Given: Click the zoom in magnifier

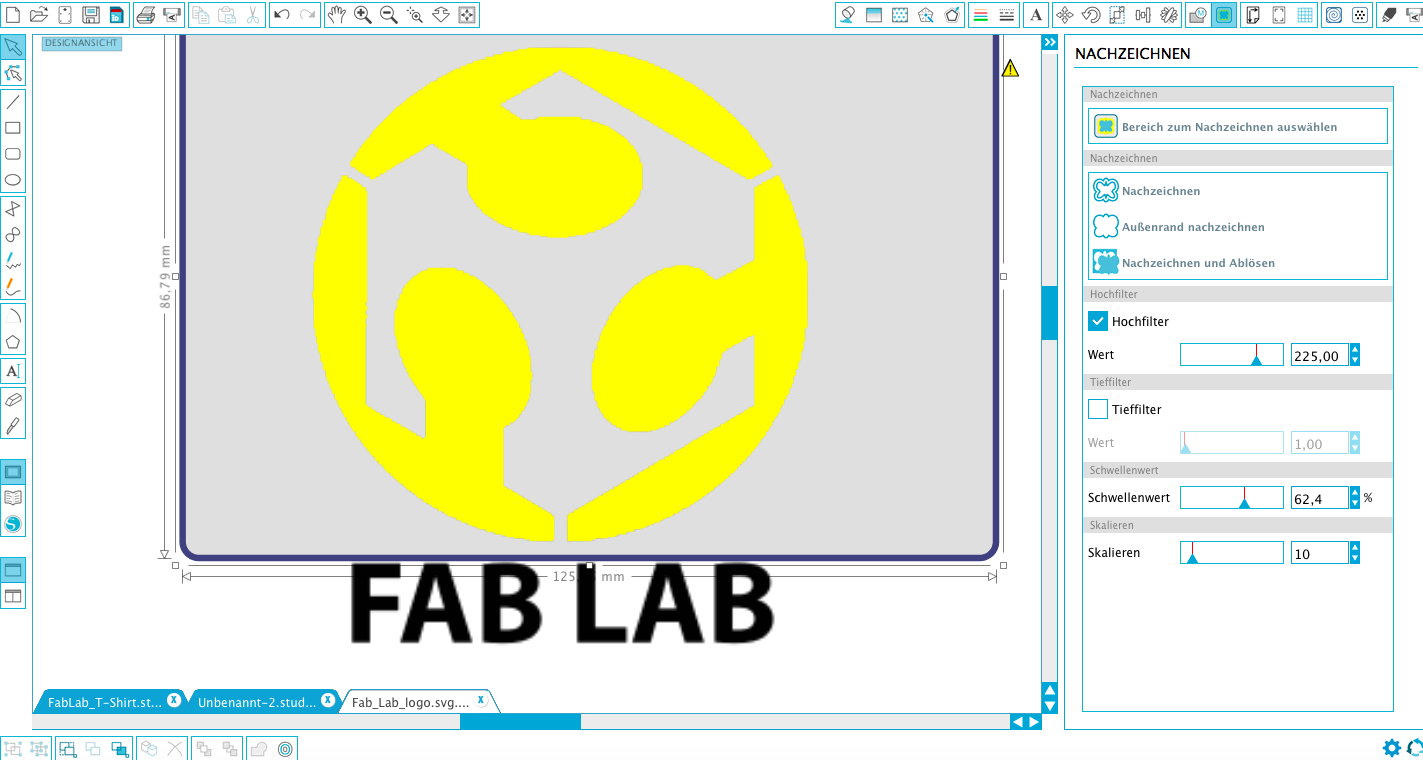Looking at the screenshot, I should (x=363, y=14).
